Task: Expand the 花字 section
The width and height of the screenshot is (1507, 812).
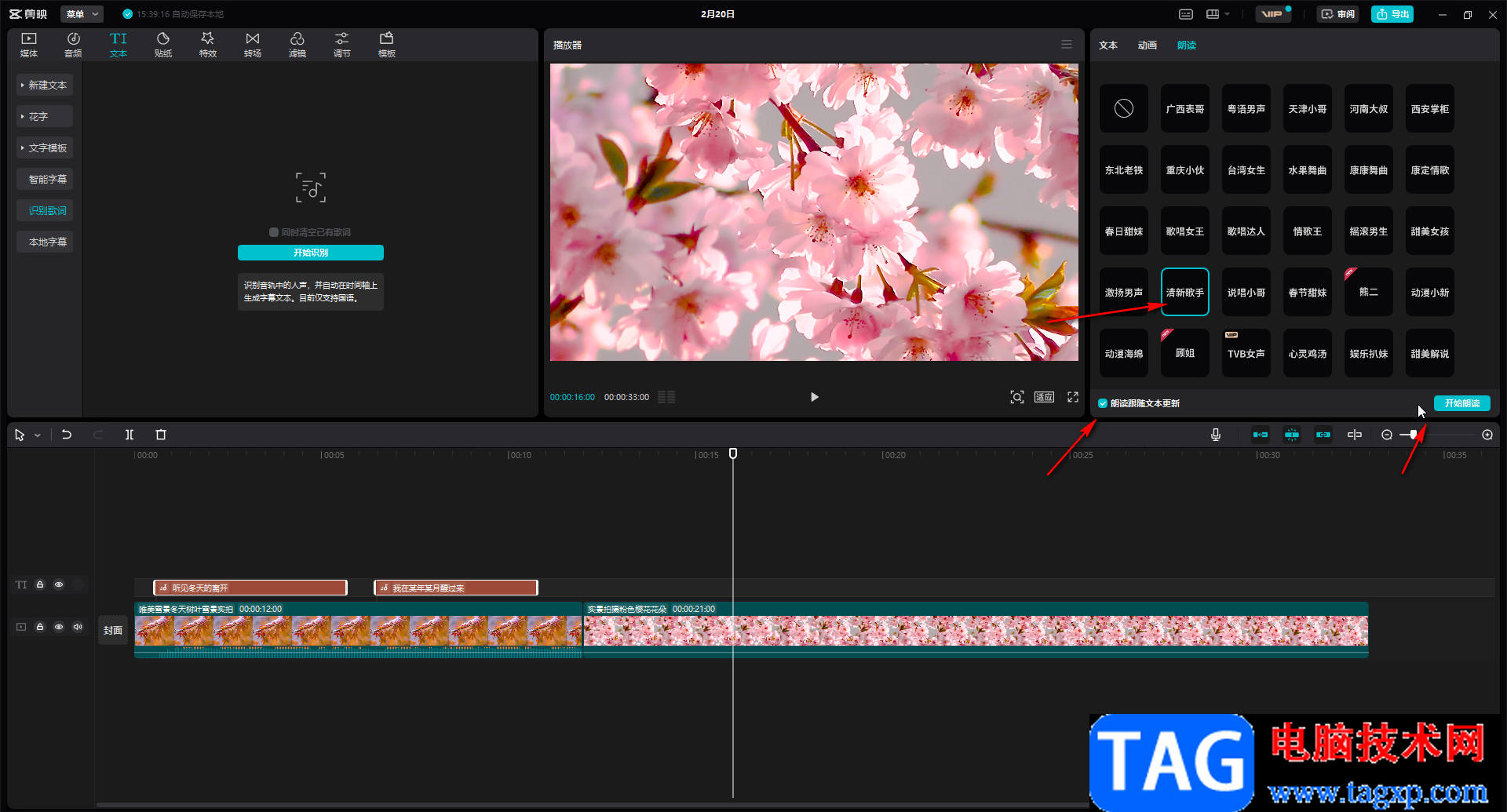Action: pyautogui.click(x=45, y=116)
